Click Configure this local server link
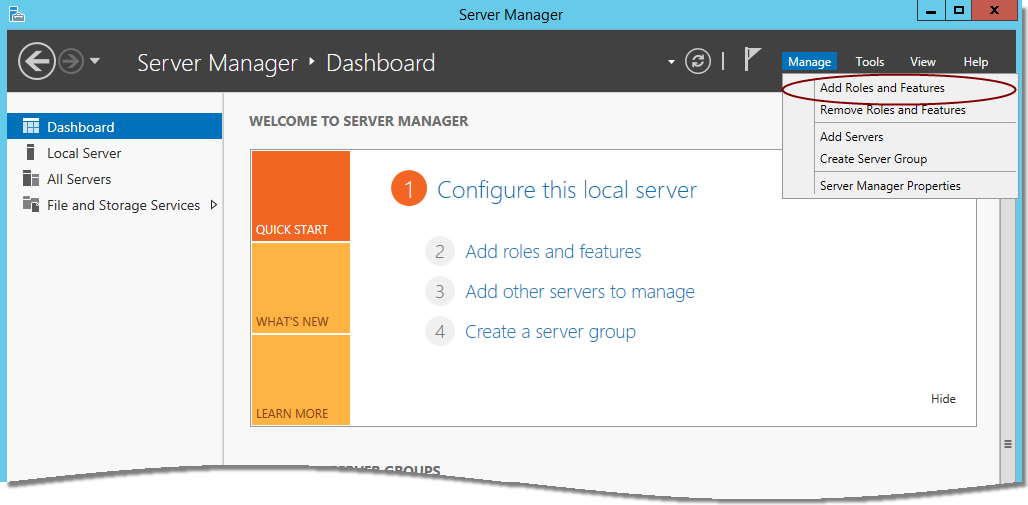The height and width of the screenshot is (505, 1028). click(567, 190)
